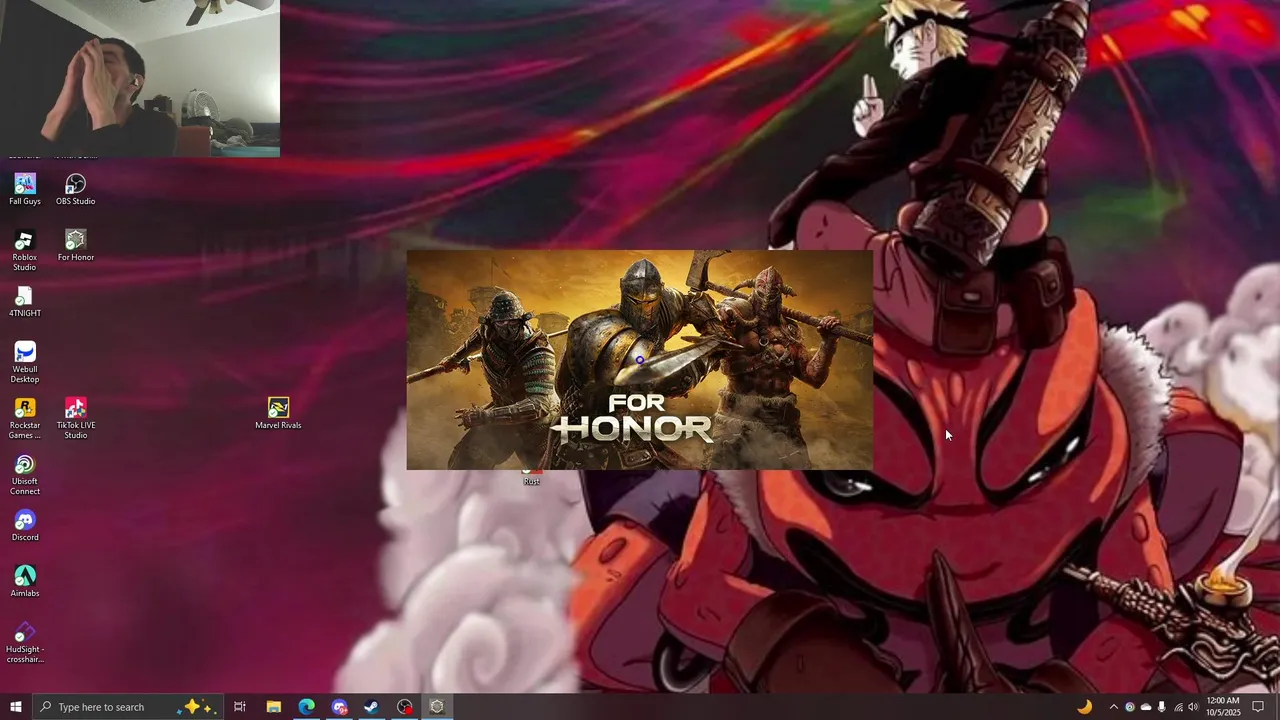Open Microsoft Edge from the taskbar
This screenshot has height=720, width=1280.
(x=306, y=707)
